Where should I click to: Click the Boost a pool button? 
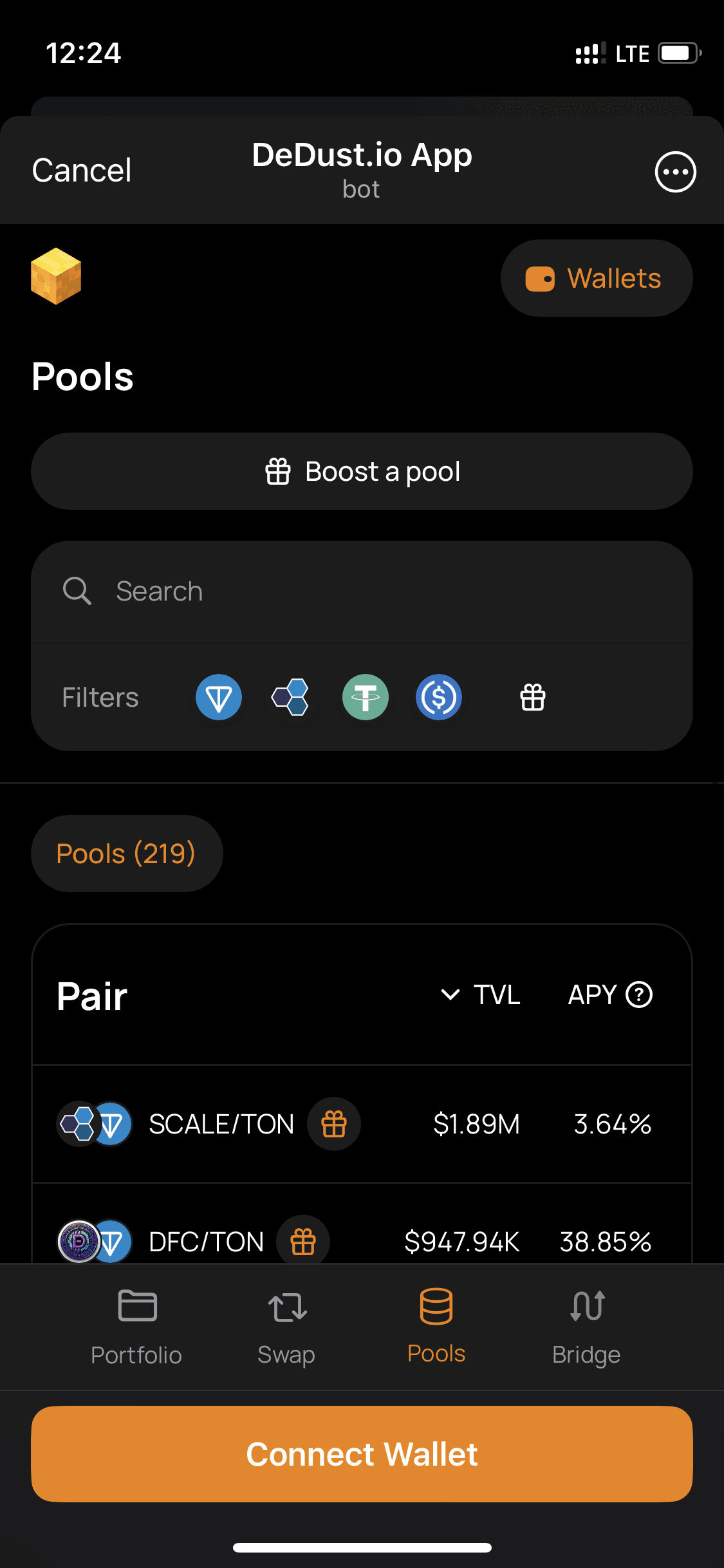click(x=362, y=471)
